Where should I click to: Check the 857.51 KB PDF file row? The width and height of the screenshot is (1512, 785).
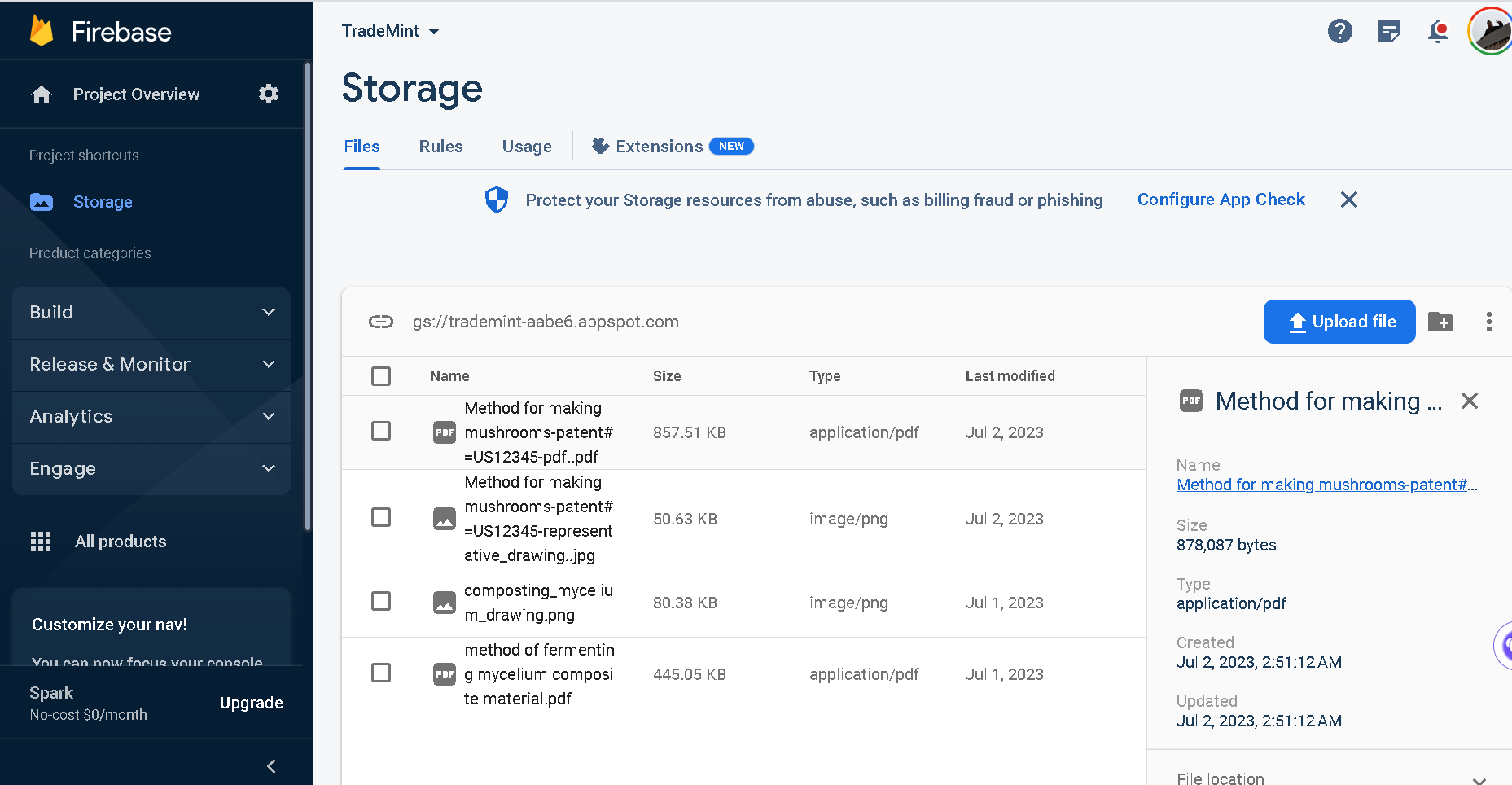tap(381, 432)
